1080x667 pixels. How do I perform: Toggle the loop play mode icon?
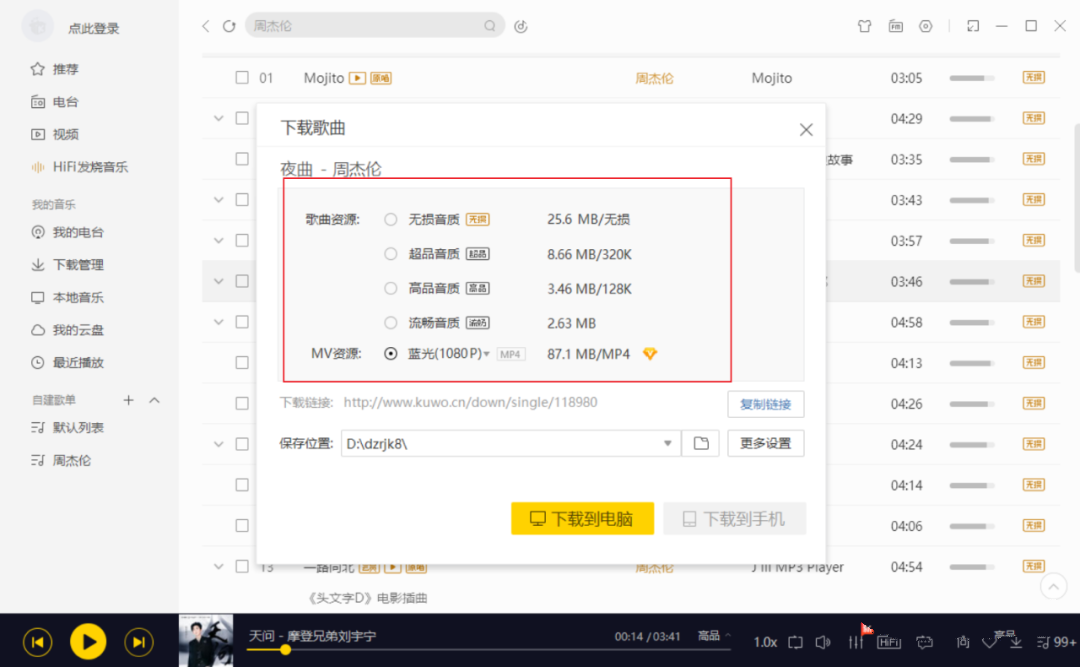(796, 642)
